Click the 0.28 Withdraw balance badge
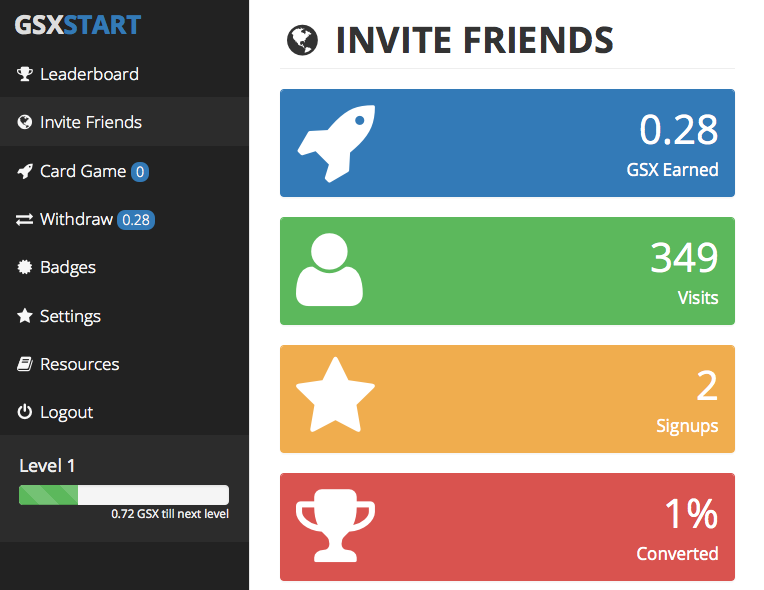Screen dimensions: 764x590 click(136, 220)
